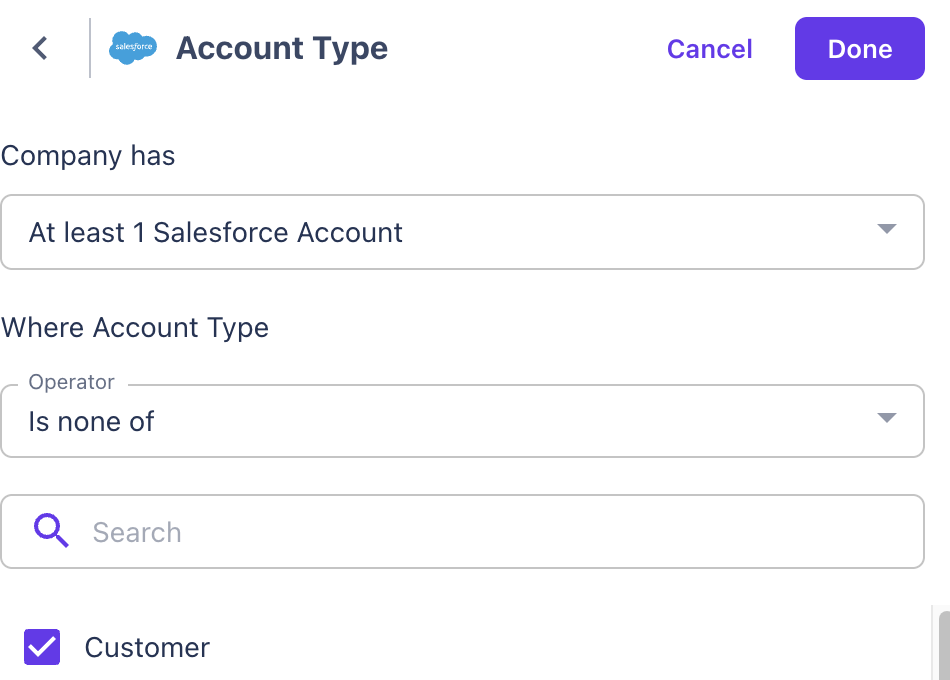The image size is (950, 680).
Task: Click the Salesforce cloud logo
Action: (x=133, y=48)
